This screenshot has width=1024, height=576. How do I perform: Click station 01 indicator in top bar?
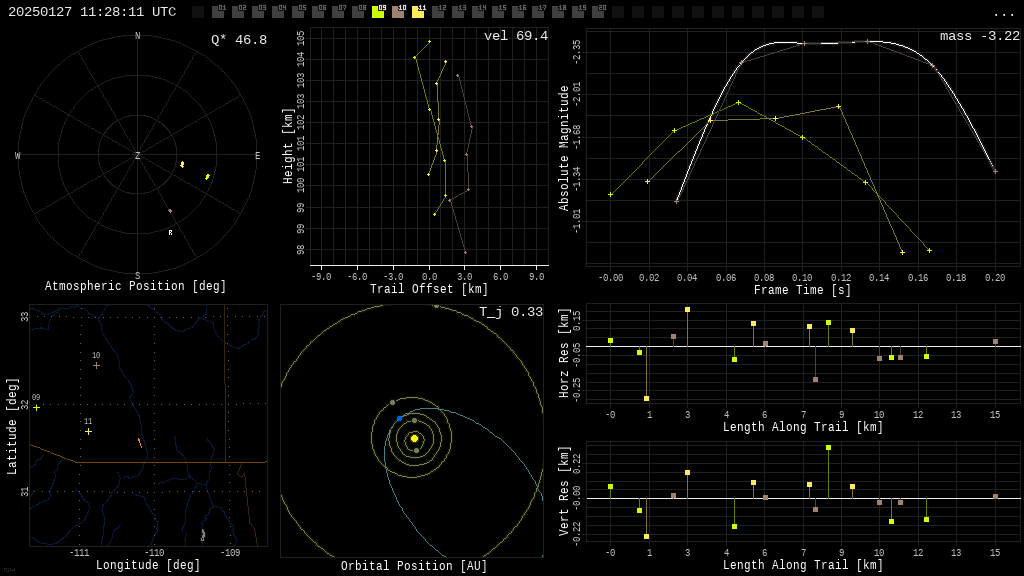click(x=218, y=12)
